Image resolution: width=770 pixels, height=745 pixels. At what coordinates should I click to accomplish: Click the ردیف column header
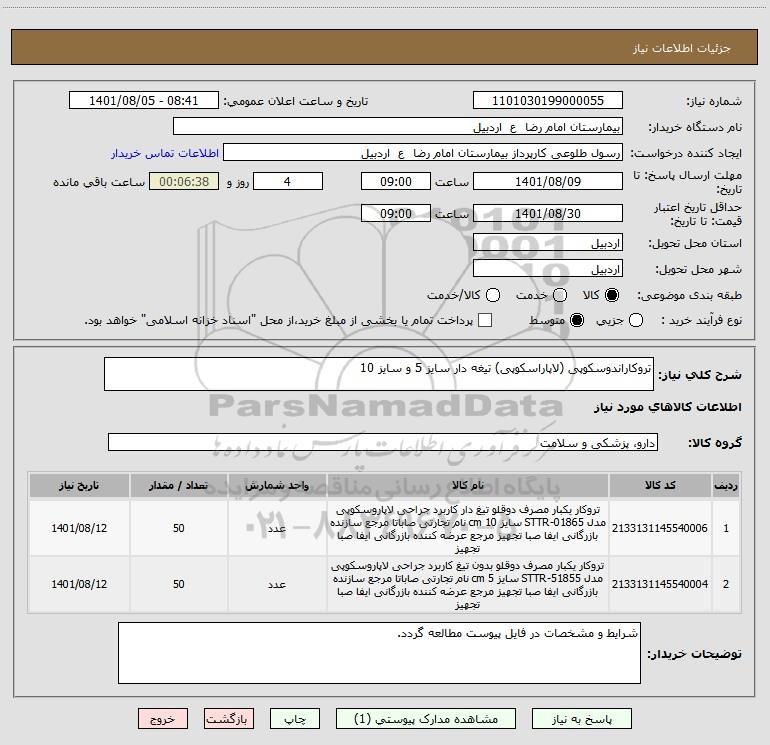pos(726,485)
